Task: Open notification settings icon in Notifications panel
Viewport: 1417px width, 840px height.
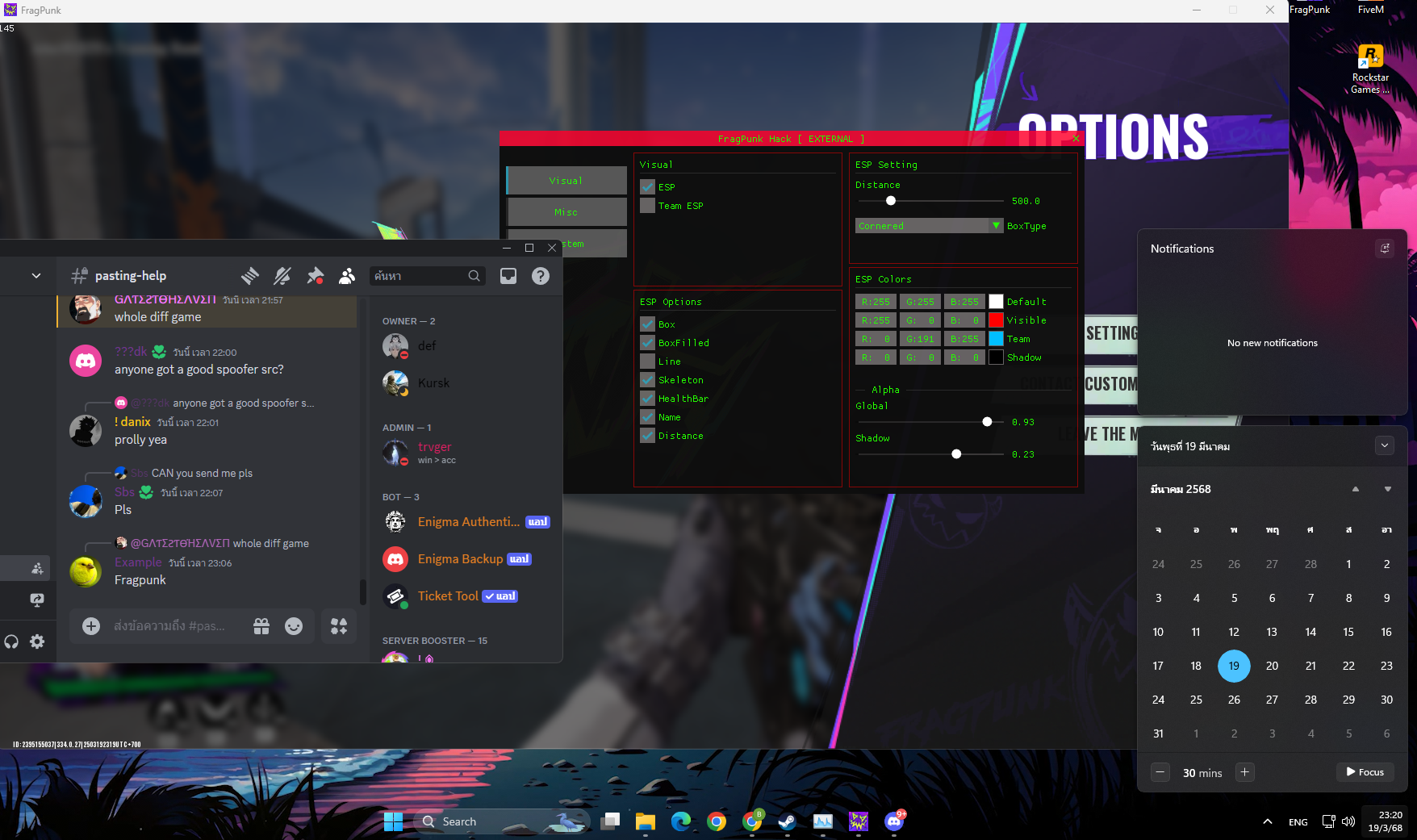Action: 1385,249
